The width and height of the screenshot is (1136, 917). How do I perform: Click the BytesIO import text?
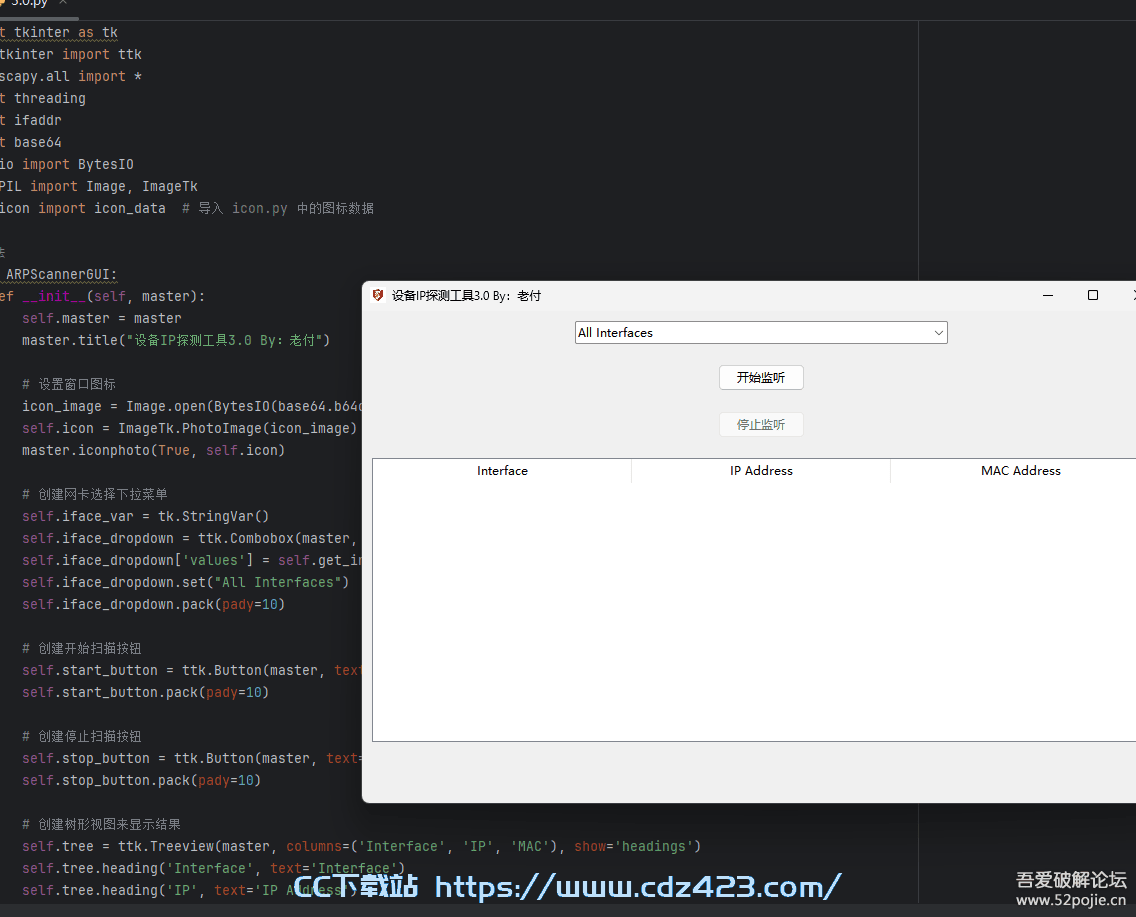click(x=106, y=164)
